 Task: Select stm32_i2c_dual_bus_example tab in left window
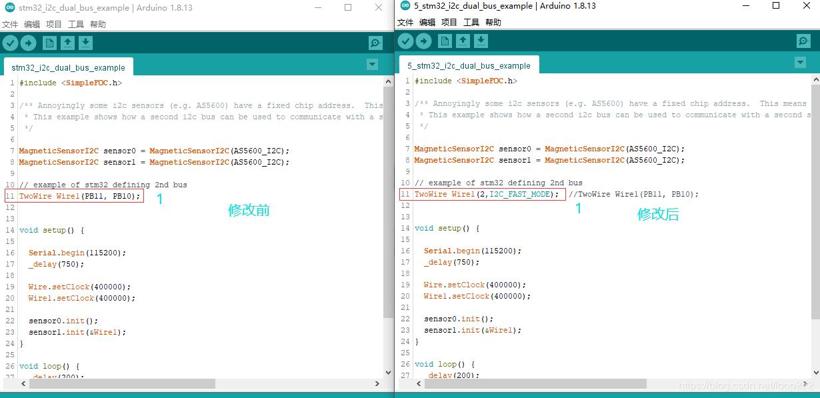(x=68, y=67)
